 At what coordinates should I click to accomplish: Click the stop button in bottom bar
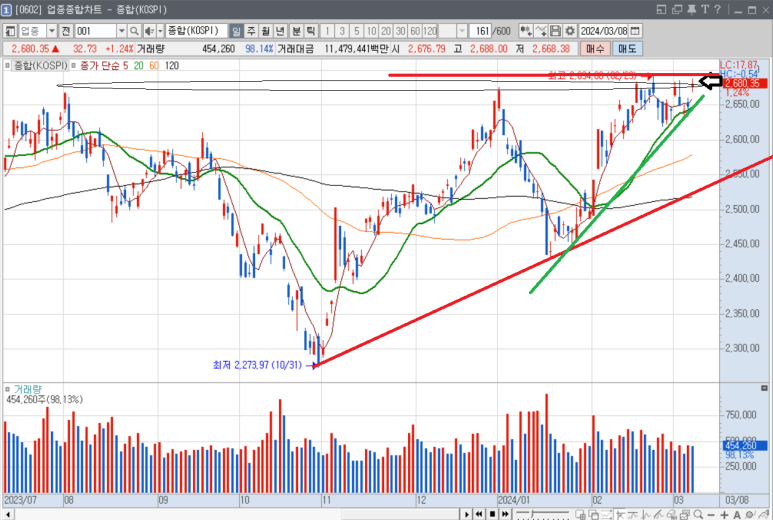(492, 514)
